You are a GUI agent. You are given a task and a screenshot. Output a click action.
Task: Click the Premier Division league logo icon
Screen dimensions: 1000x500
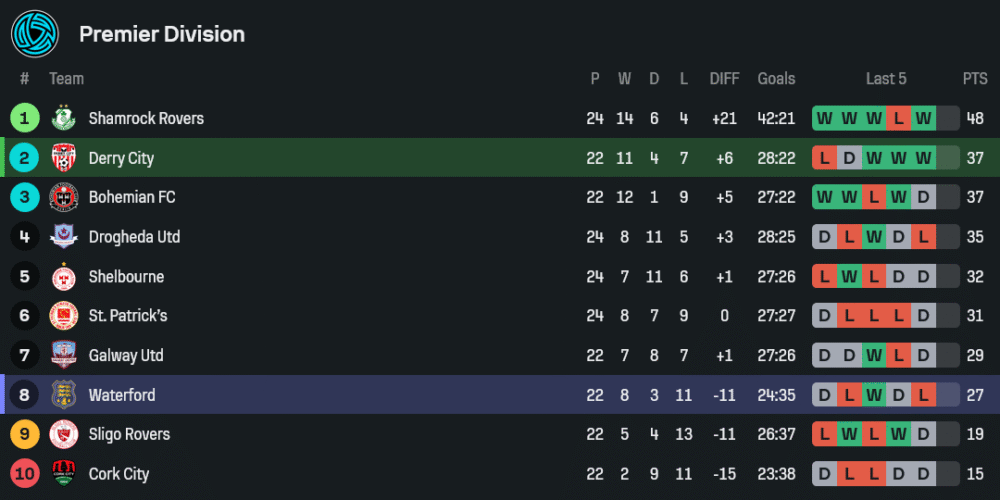click(x=35, y=34)
